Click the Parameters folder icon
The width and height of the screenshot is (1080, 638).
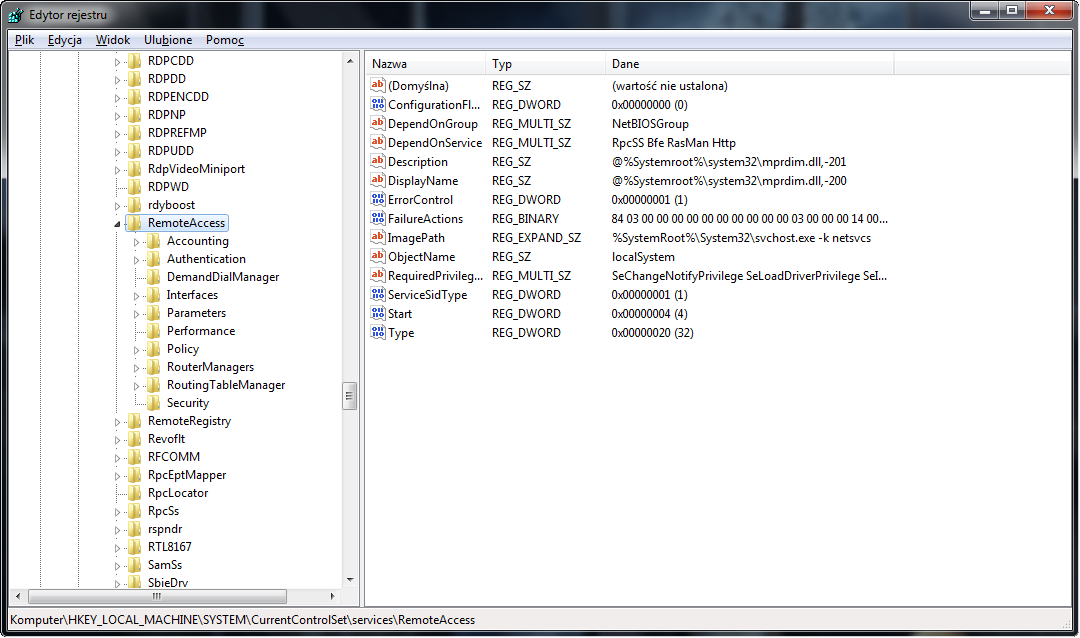pyautogui.click(x=154, y=313)
